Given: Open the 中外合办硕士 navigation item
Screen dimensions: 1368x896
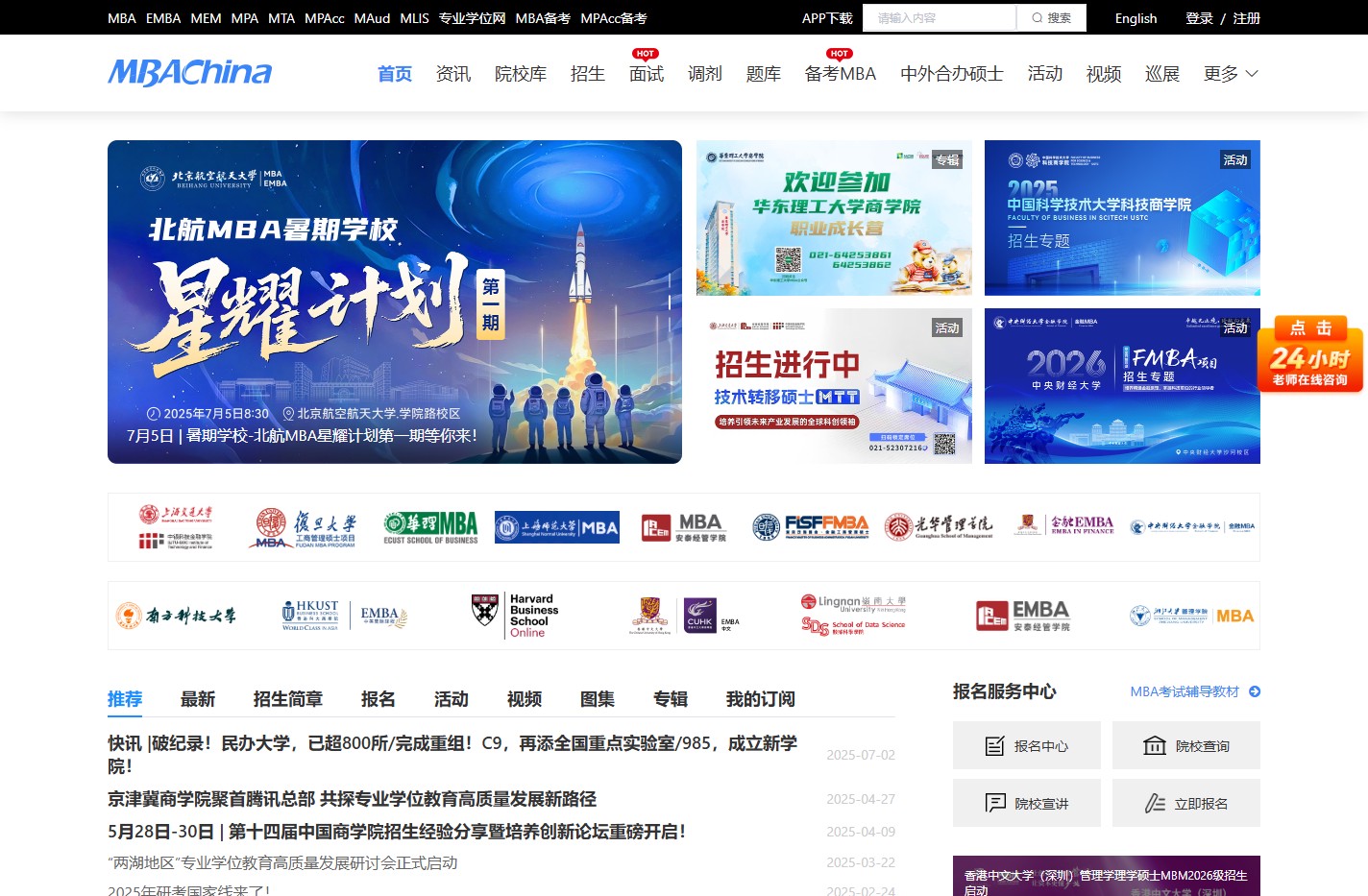Looking at the screenshot, I should point(952,74).
